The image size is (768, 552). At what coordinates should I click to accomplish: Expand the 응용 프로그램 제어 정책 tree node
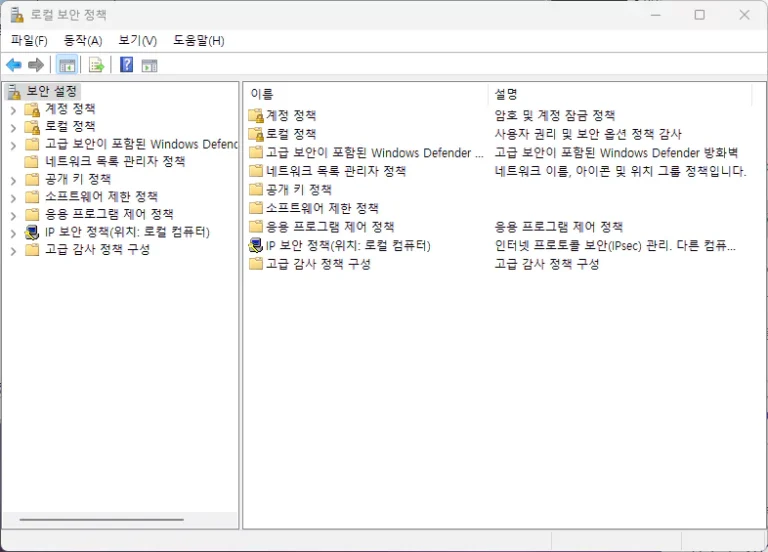tap(13, 216)
